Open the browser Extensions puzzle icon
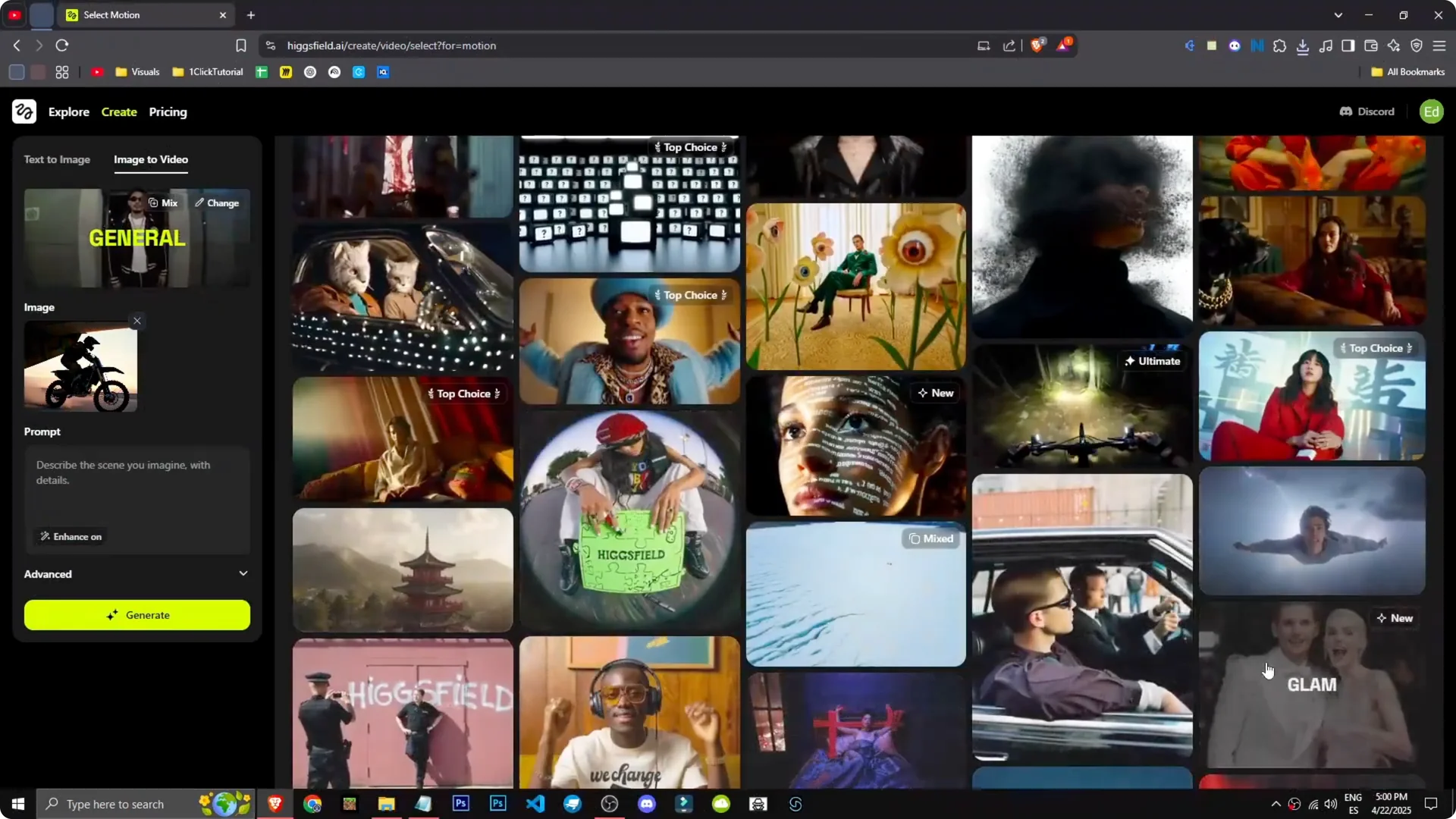The image size is (1456, 819). pyautogui.click(x=1280, y=45)
